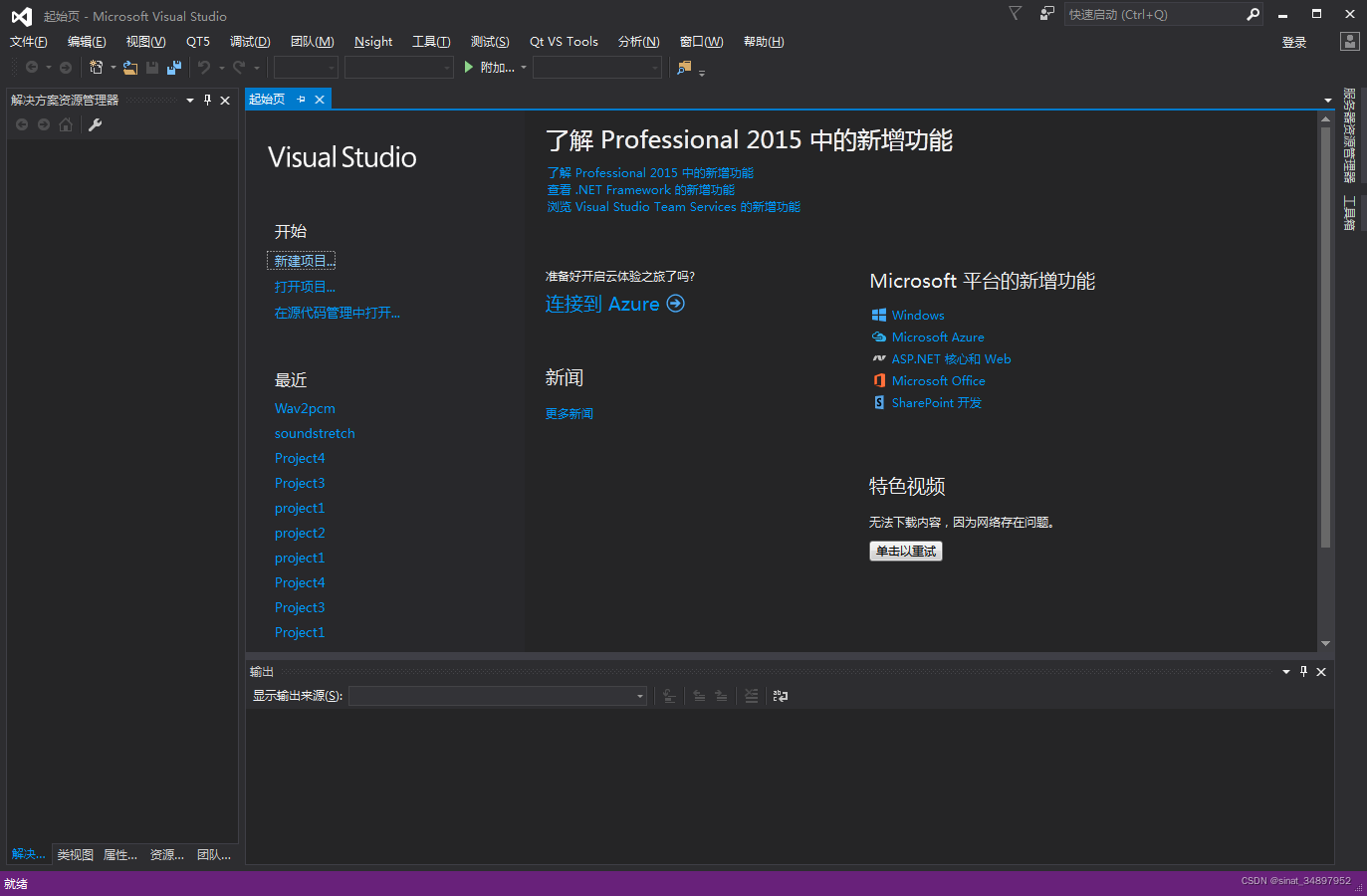The image size is (1367, 896).
Task: Click Go to Previous Message output icon
Action: pos(699,696)
